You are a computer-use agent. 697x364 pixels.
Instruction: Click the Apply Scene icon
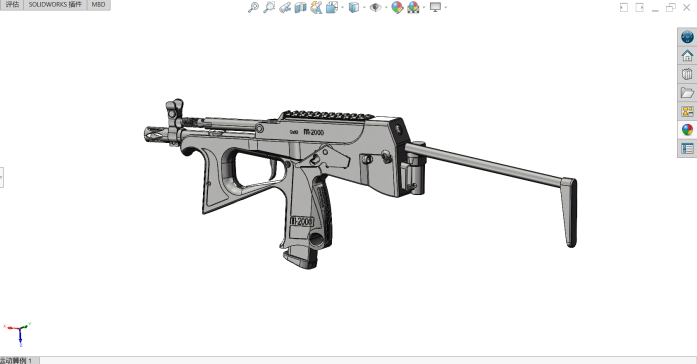[413, 7]
